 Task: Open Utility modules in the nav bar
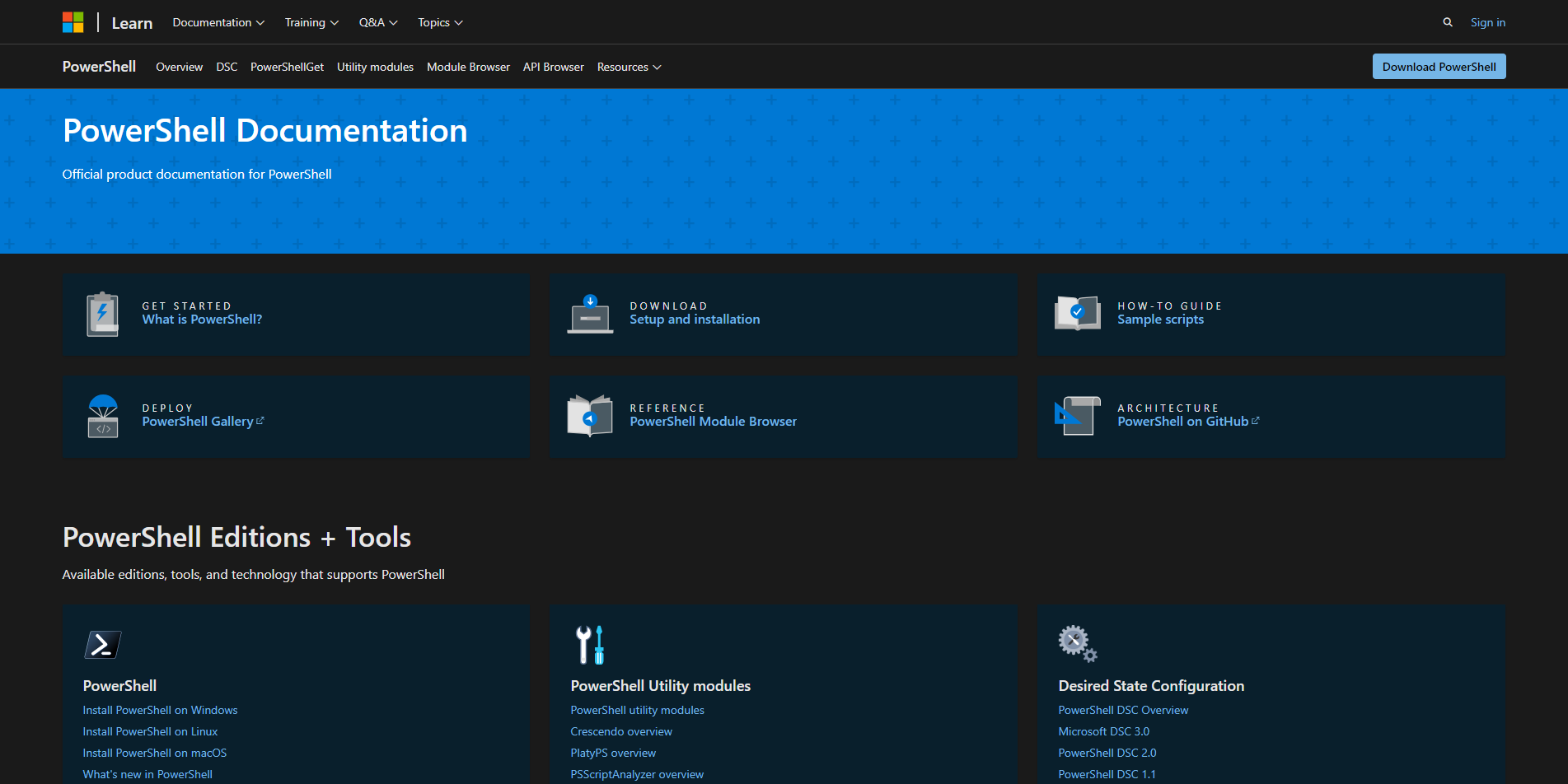pyautogui.click(x=375, y=67)
